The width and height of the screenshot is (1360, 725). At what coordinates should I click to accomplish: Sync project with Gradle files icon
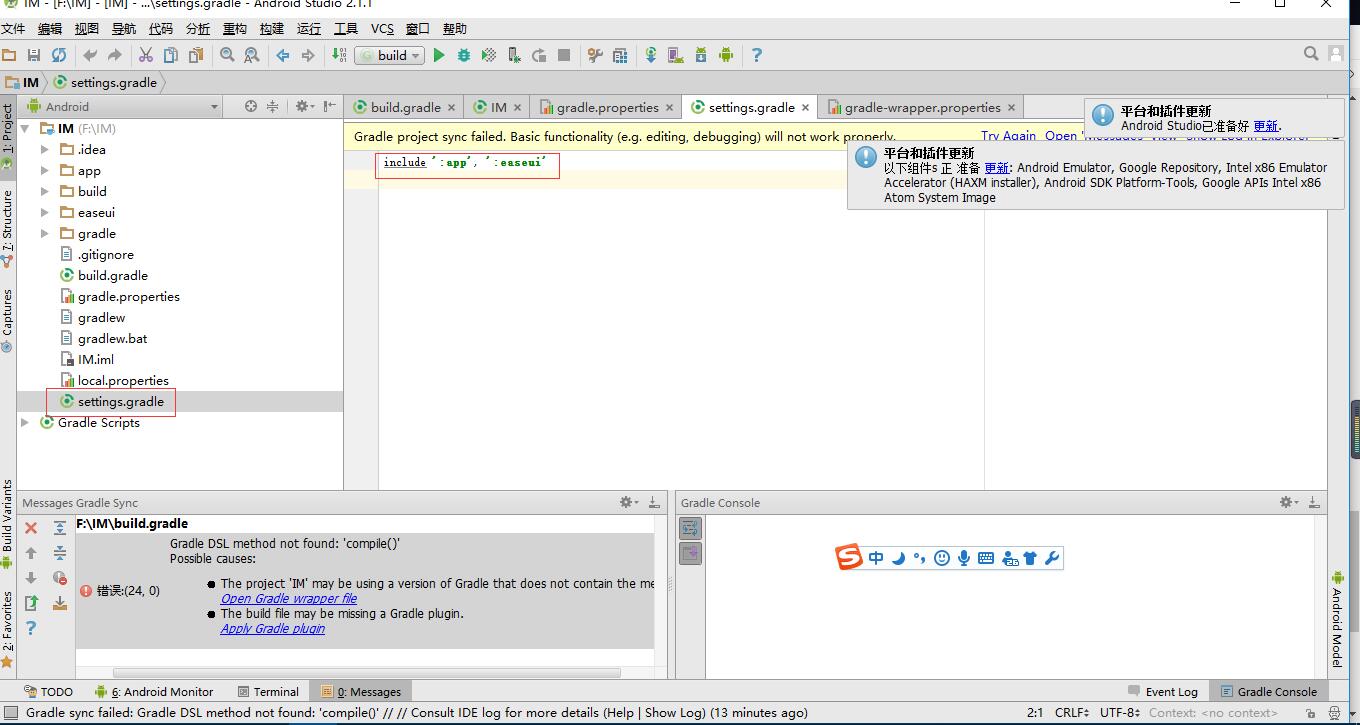[x=651, y=56]
